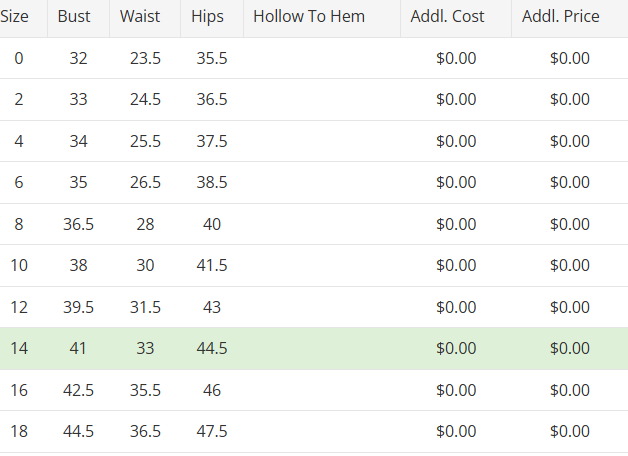This screenshot has width=628, height=456.
Task: Sort by the Bust column header
Action: coord(78,18)
